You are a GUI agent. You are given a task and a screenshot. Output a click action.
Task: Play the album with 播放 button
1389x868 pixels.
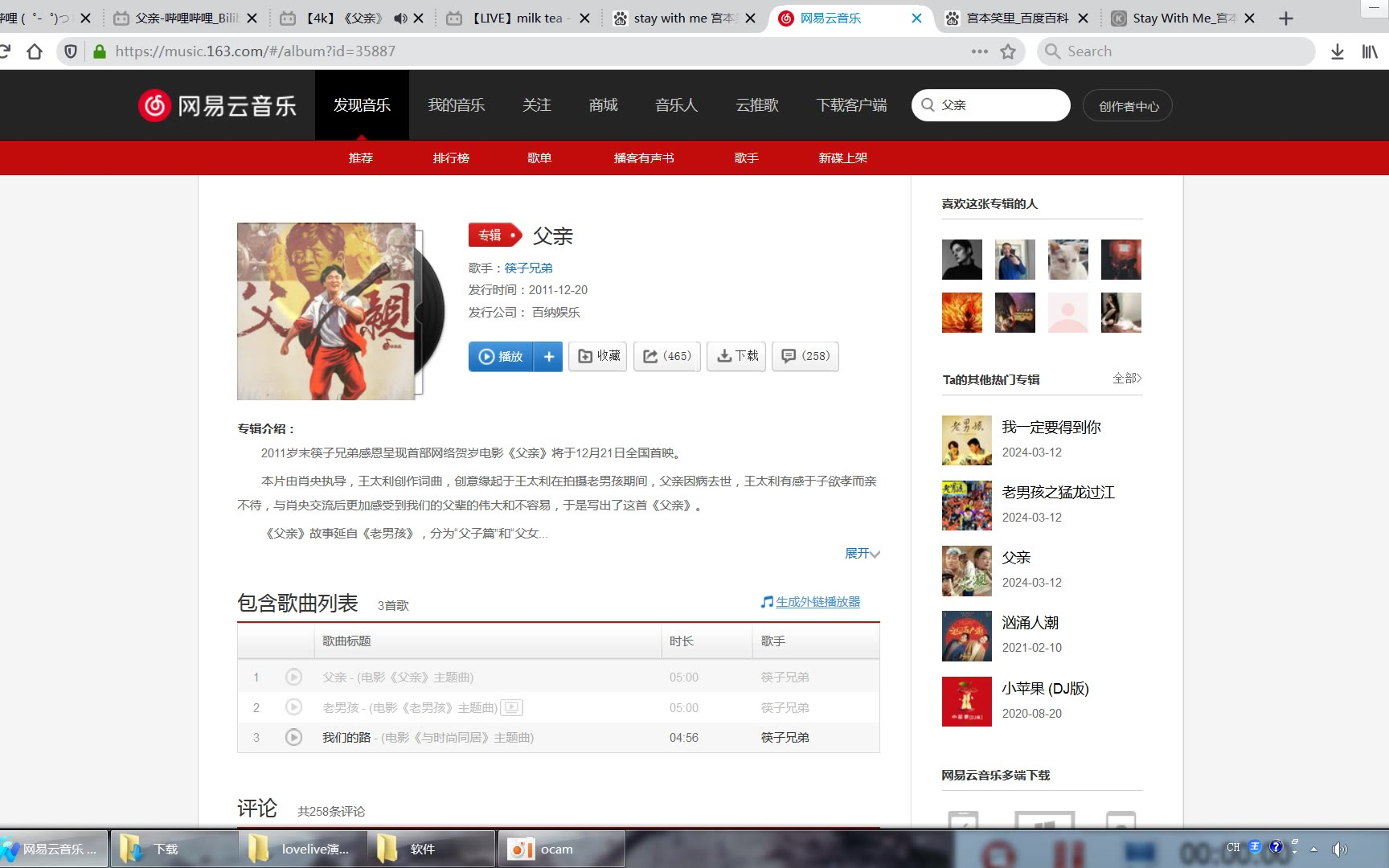(502, 356)
